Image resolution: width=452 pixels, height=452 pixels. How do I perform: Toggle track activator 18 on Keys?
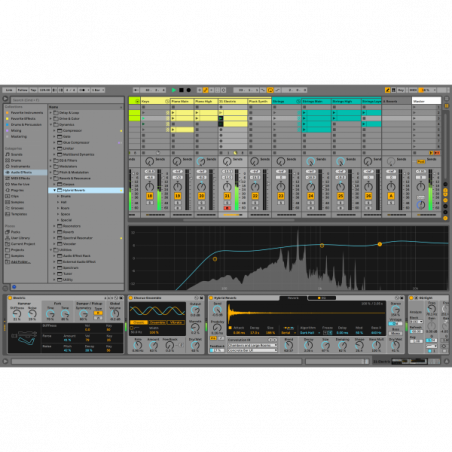[x=150, y=196]
